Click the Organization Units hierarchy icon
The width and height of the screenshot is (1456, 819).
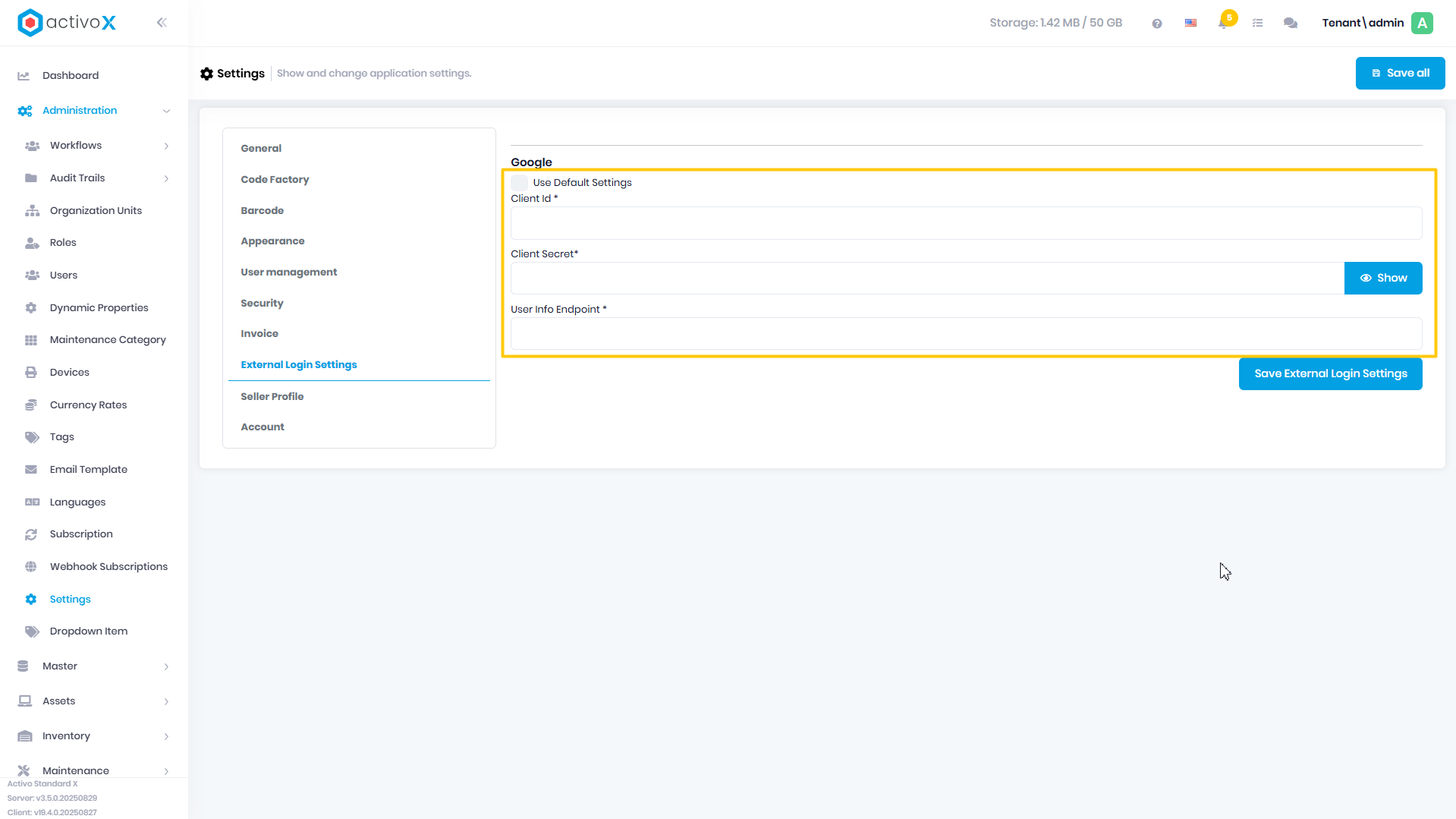32,211
